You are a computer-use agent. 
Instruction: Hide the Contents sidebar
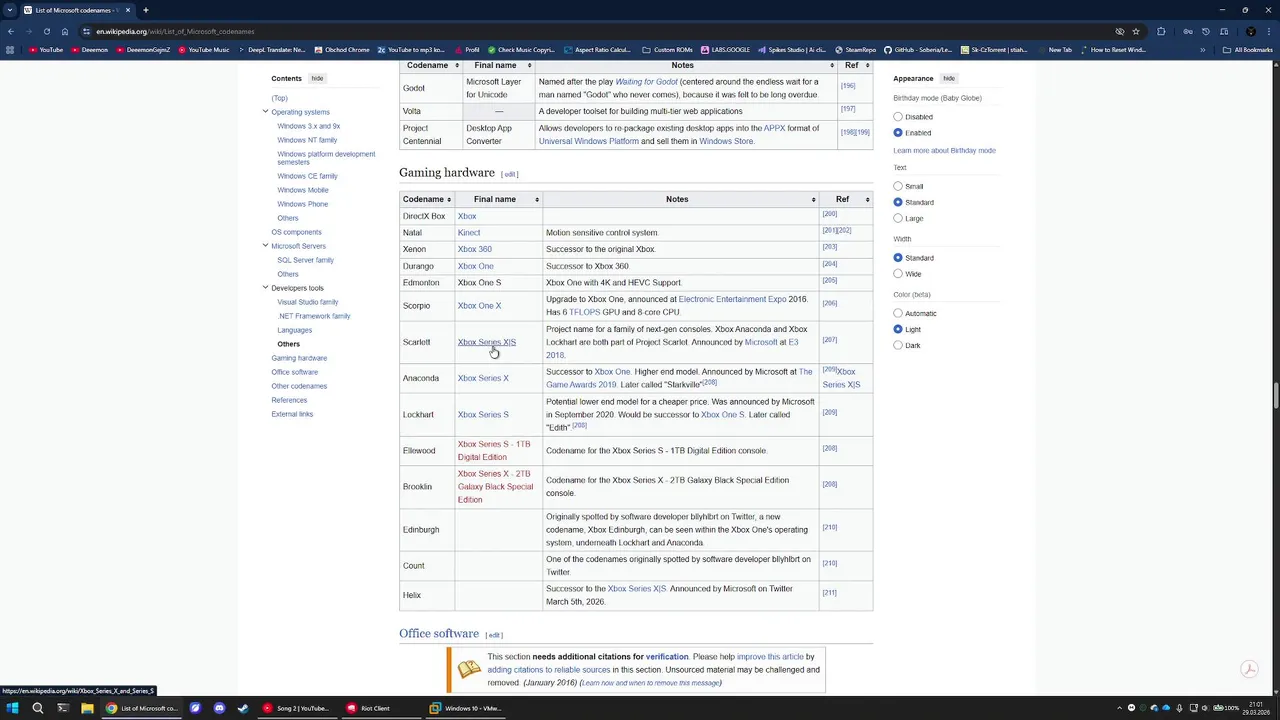[x=317, y=78]
